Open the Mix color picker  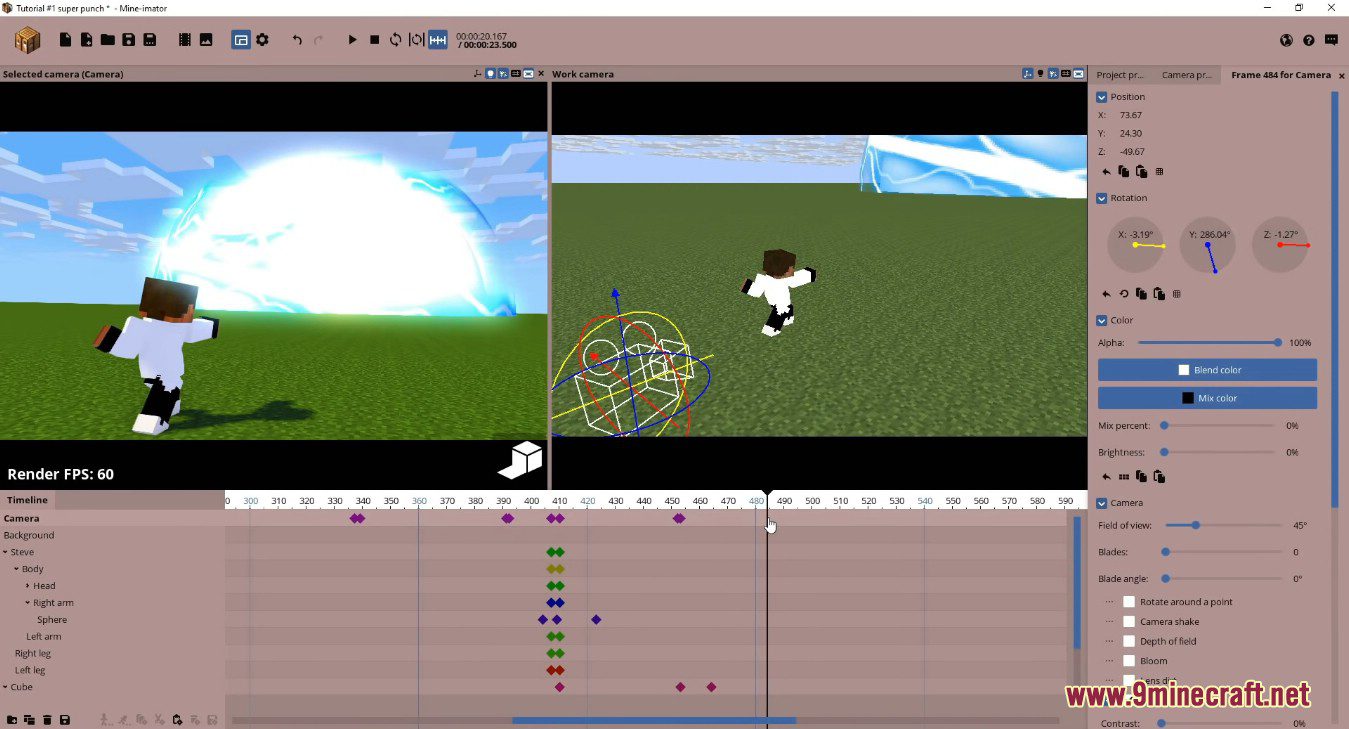[1207, 398]
